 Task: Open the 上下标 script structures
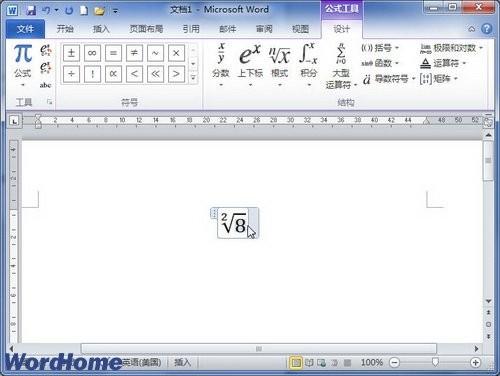click(250, 65)
